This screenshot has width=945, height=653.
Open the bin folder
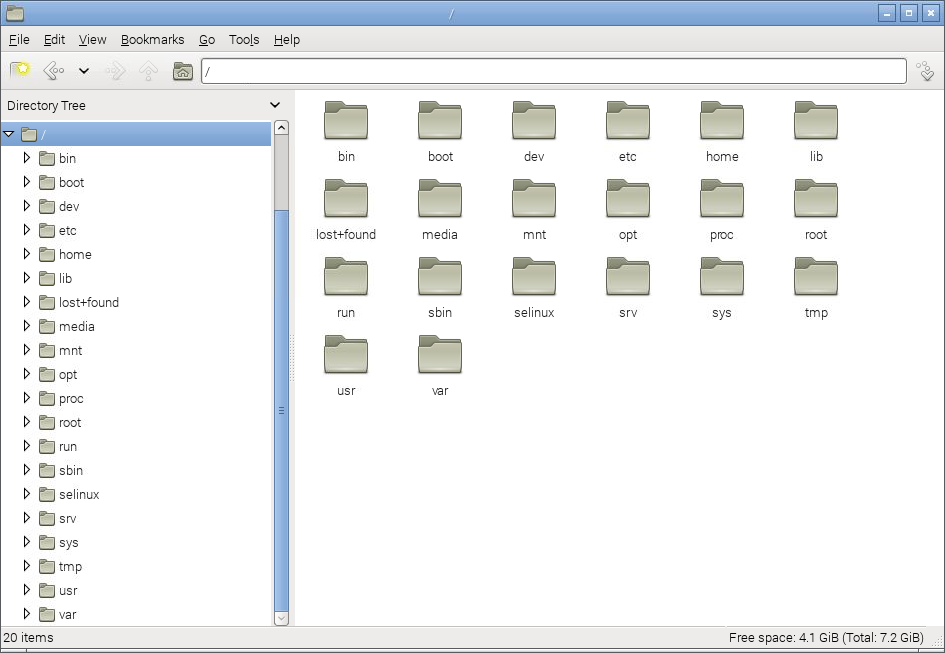(345, 122)
